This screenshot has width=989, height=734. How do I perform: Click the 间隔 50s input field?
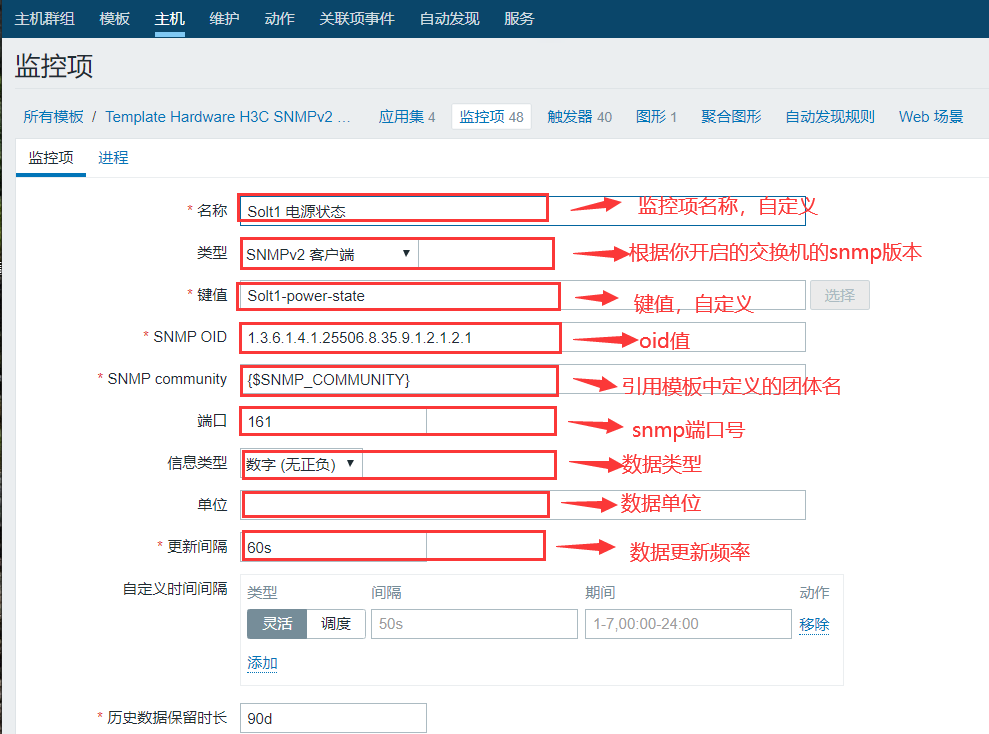tap(474, 624)
